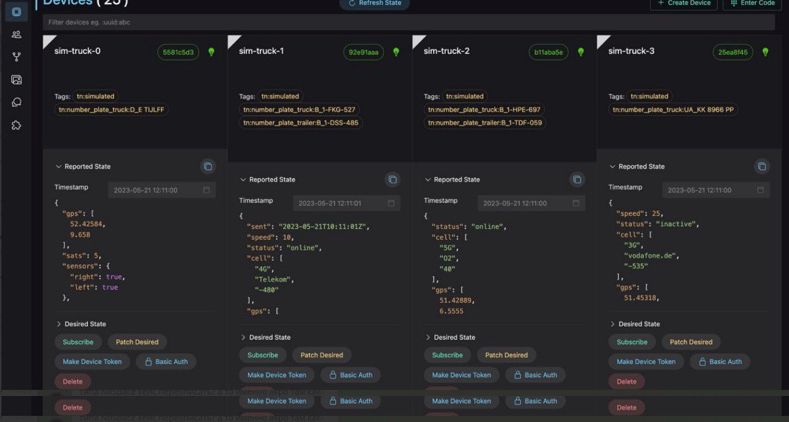789x422 pixels.
Task: Click the chat bubble sidebar icon
Action: point(16,103)
